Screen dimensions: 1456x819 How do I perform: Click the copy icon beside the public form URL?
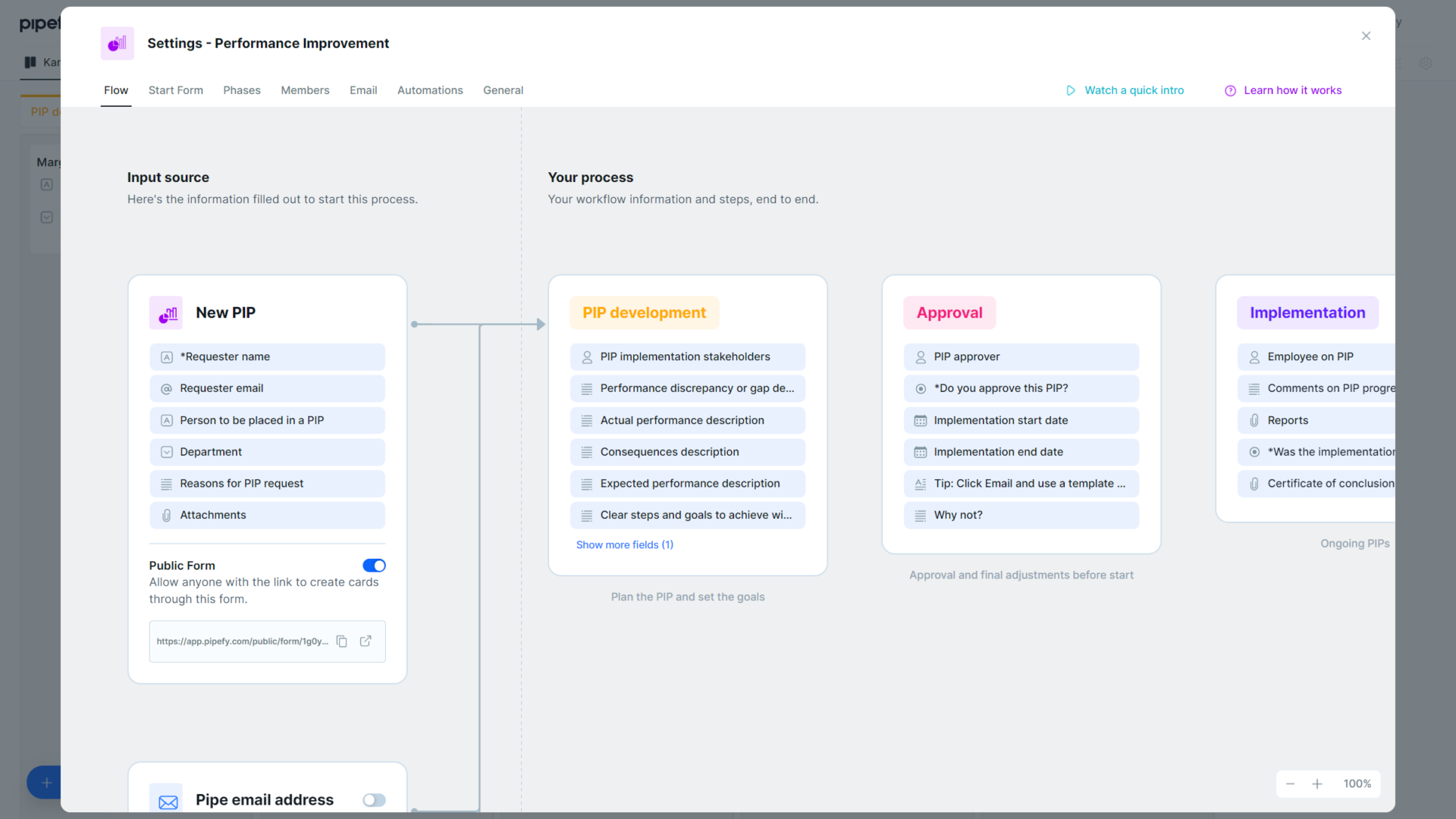click(x=342, y=641)
